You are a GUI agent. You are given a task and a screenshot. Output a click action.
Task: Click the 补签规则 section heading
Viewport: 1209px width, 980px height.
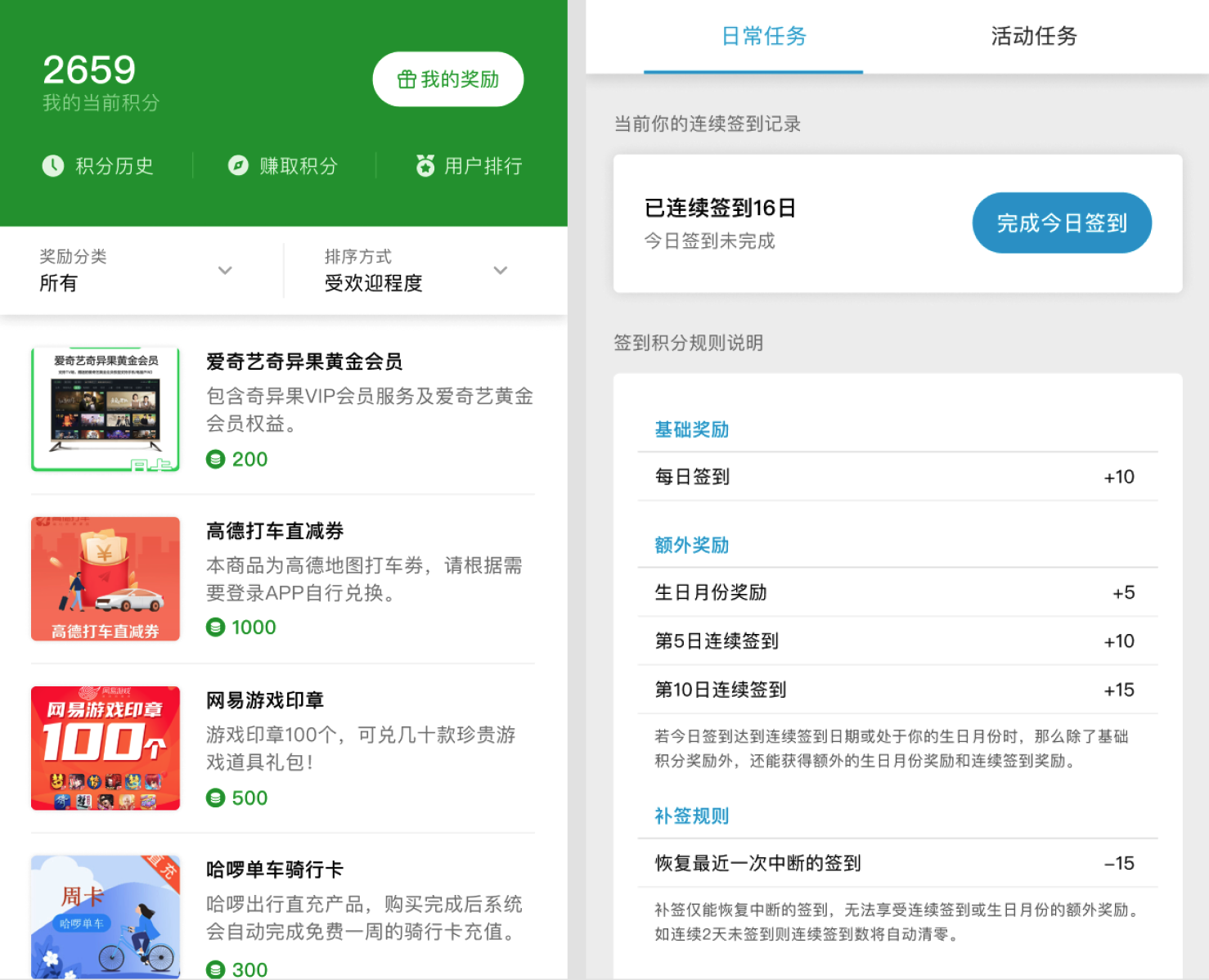point(691,816)
